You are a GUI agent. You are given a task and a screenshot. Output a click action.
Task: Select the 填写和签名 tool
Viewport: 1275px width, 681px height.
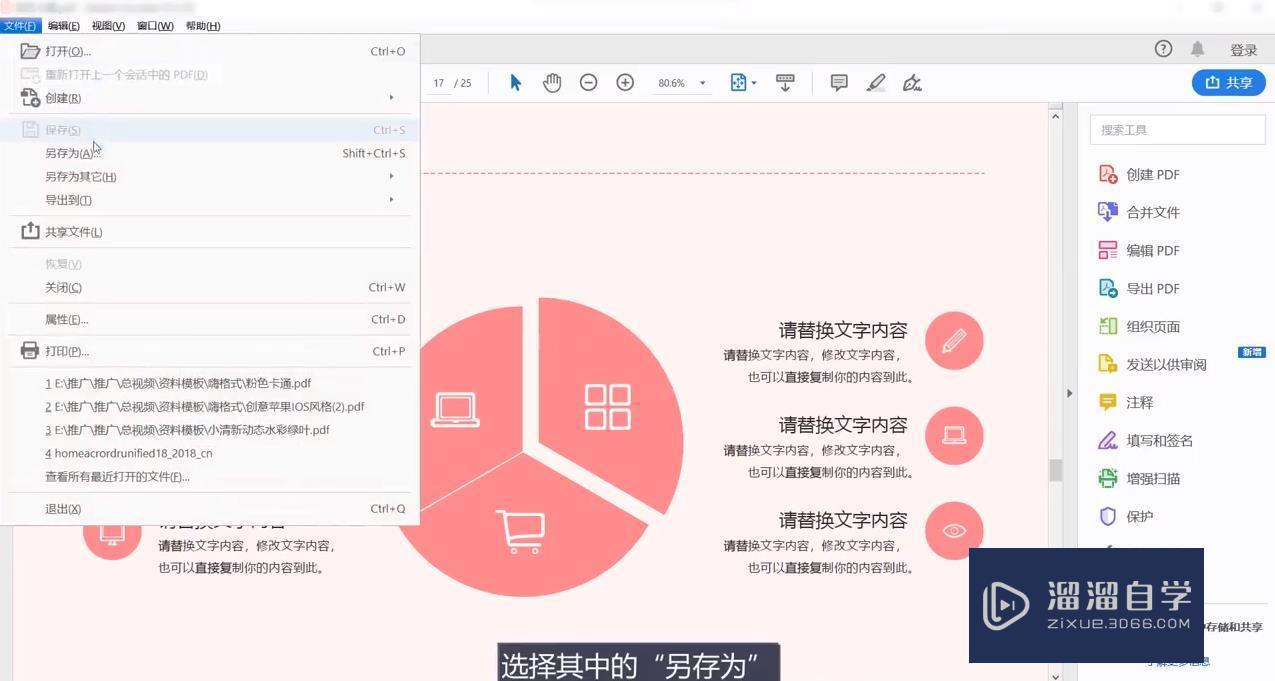(x=1160, y=440)
